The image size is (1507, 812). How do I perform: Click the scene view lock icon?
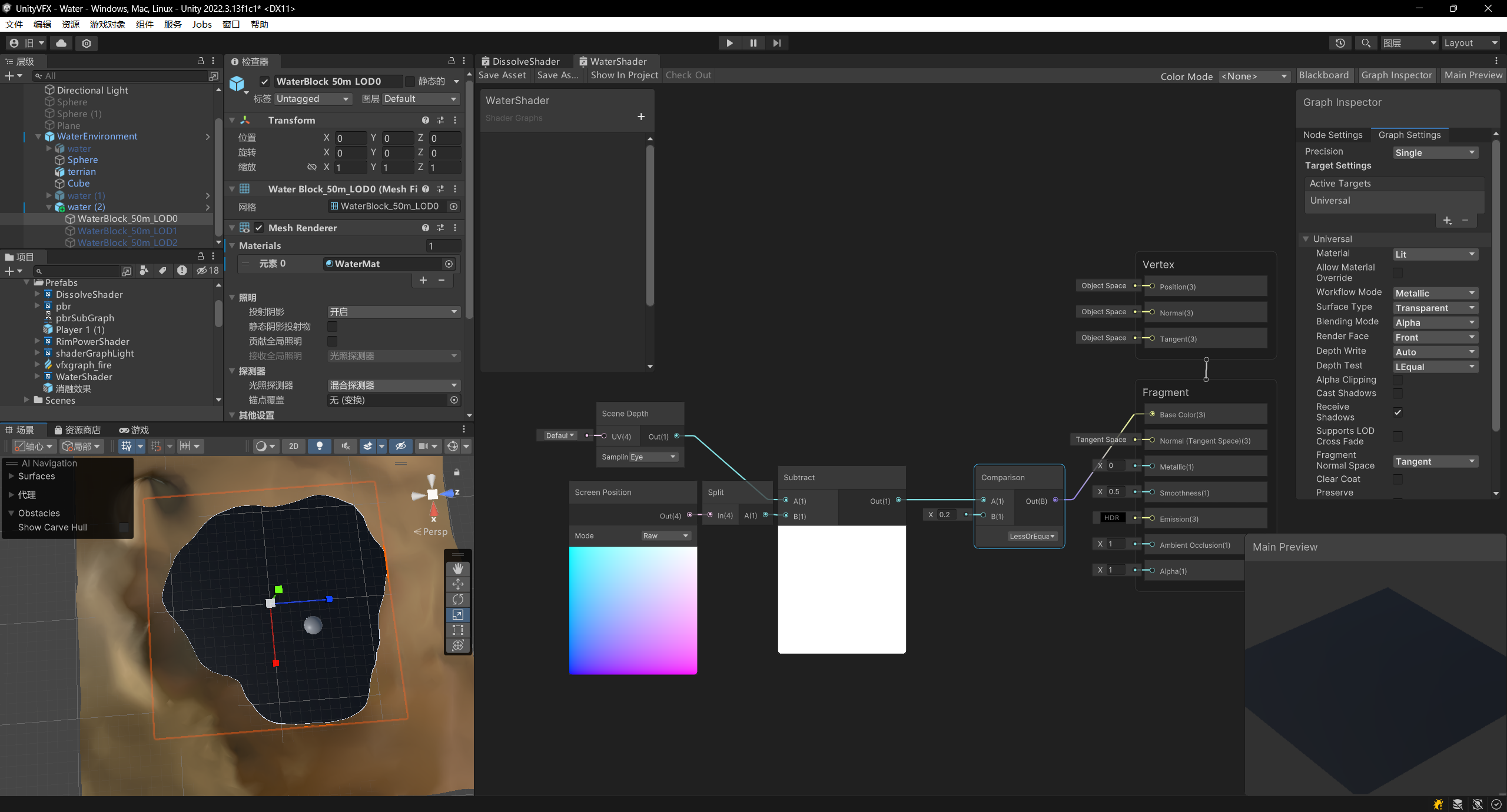coord(456,472)
